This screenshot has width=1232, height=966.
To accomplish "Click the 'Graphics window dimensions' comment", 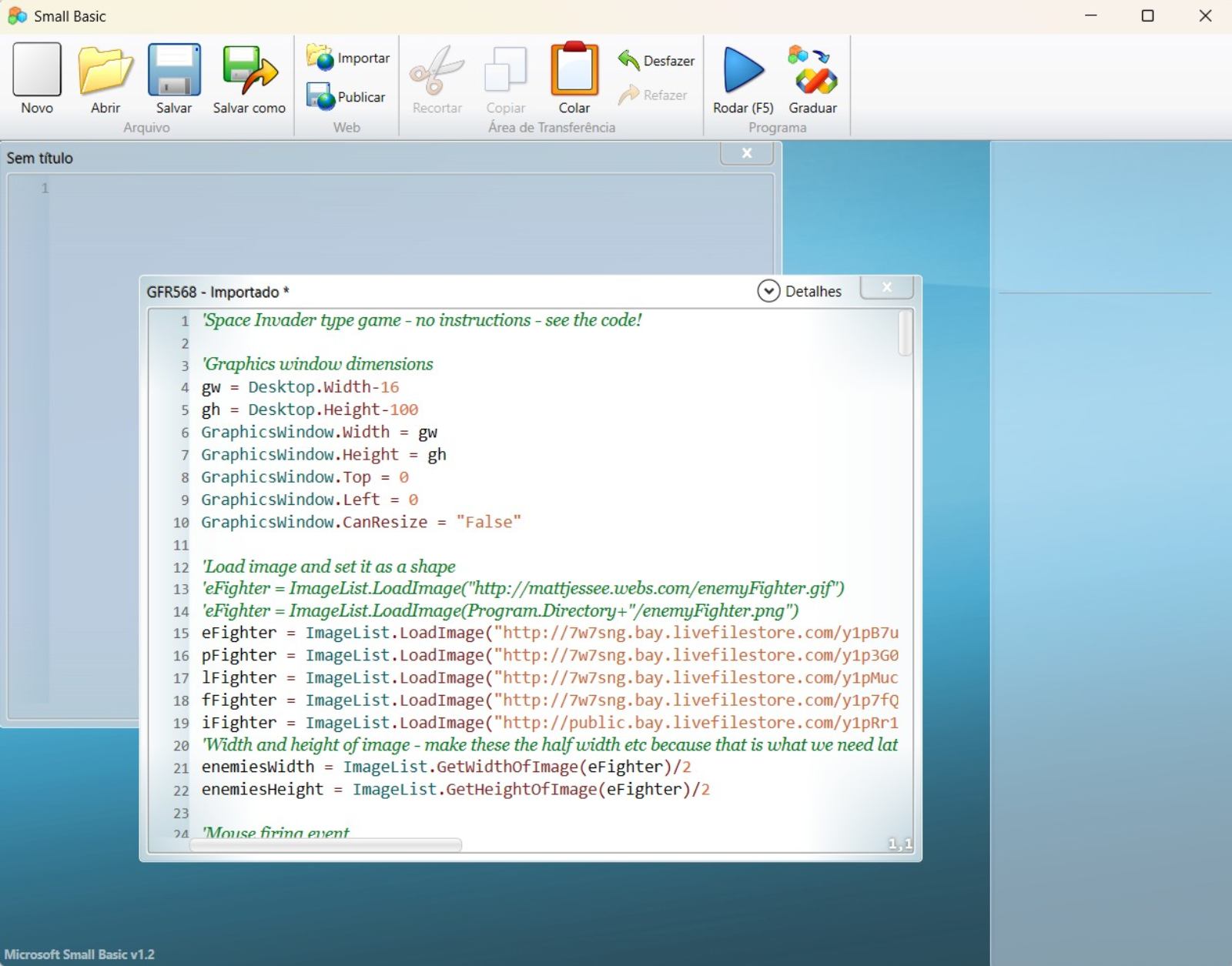I will pyautogui.click(x=317, y=364).
